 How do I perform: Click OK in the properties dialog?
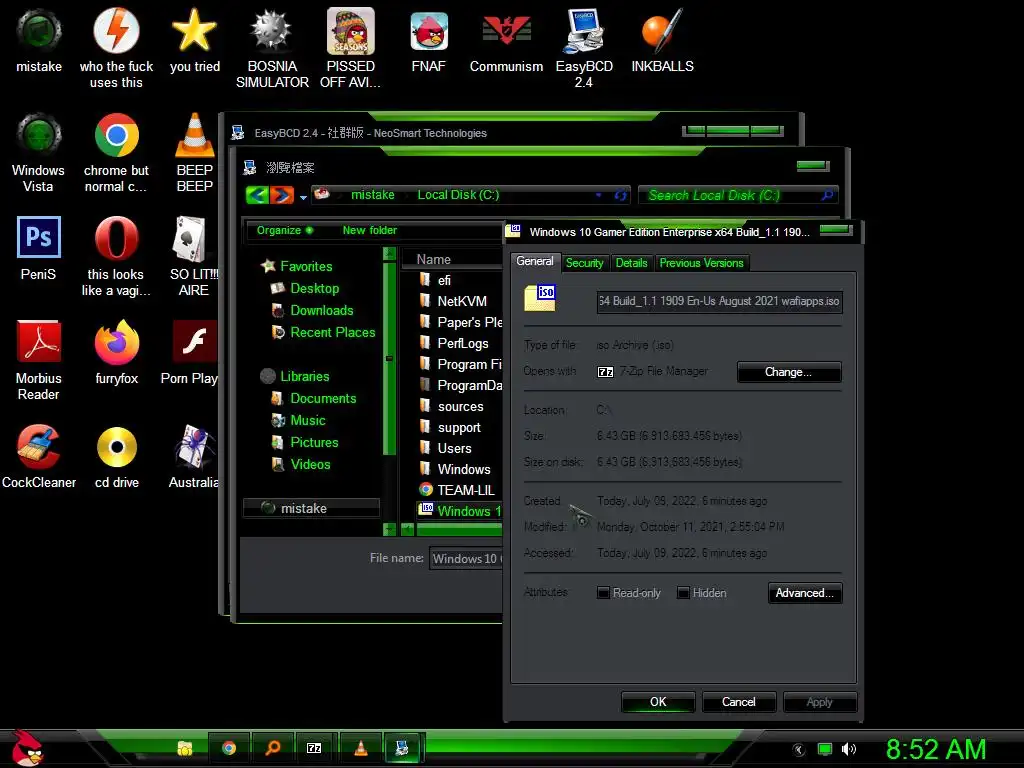pos(658,702)
